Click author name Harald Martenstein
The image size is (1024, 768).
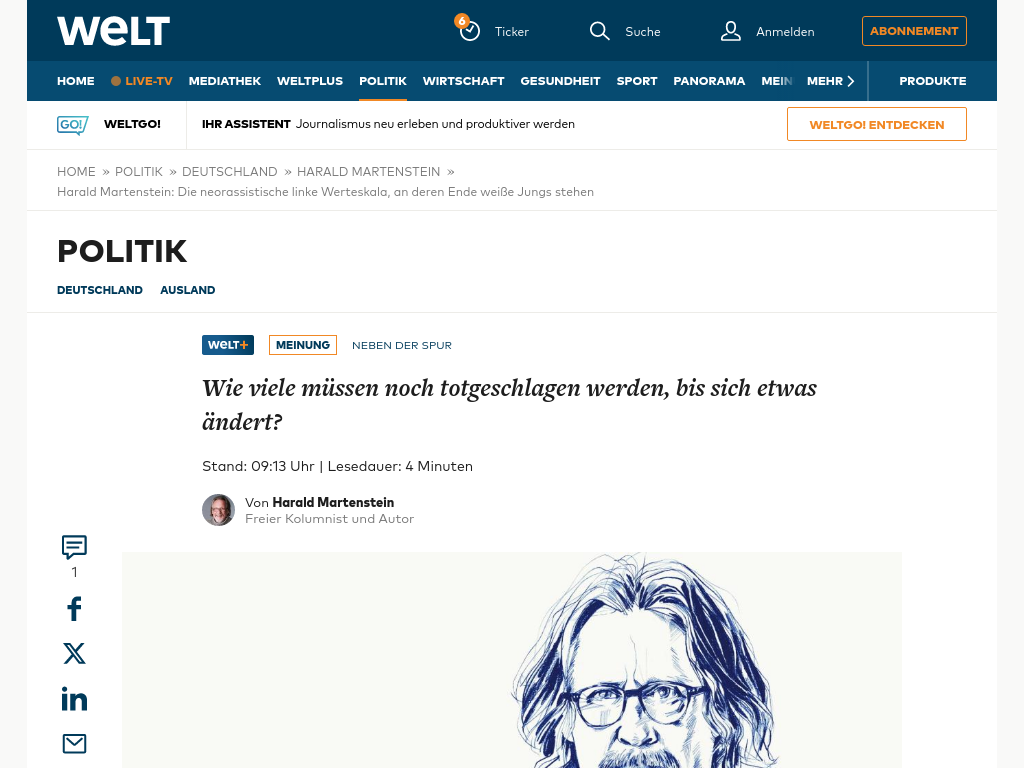tap(333, 502)
